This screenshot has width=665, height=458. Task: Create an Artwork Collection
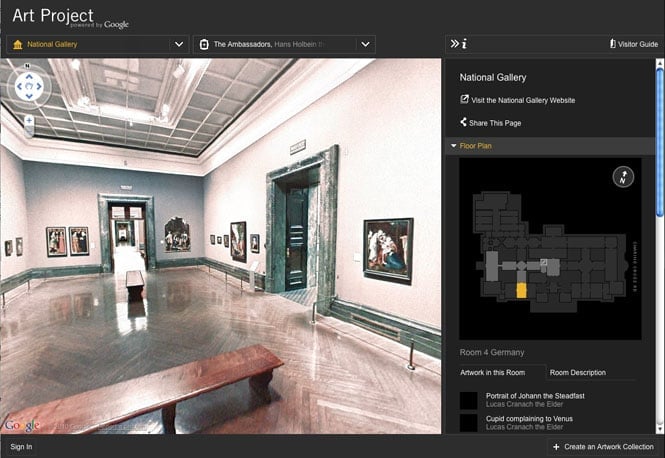point(603,447)
